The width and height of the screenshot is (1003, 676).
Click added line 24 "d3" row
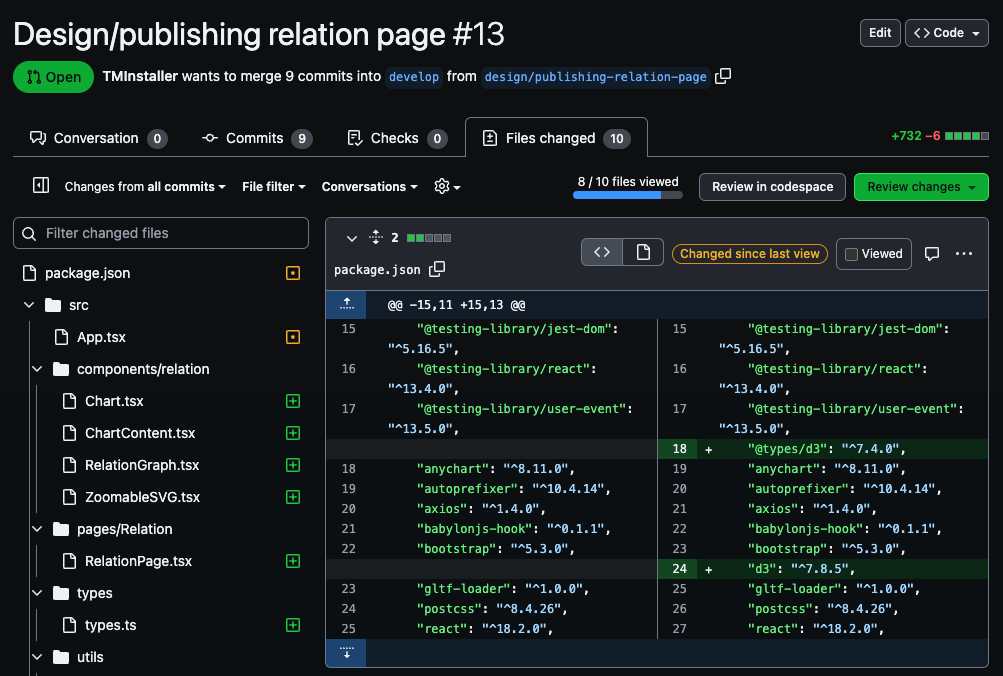pos(823,569)
